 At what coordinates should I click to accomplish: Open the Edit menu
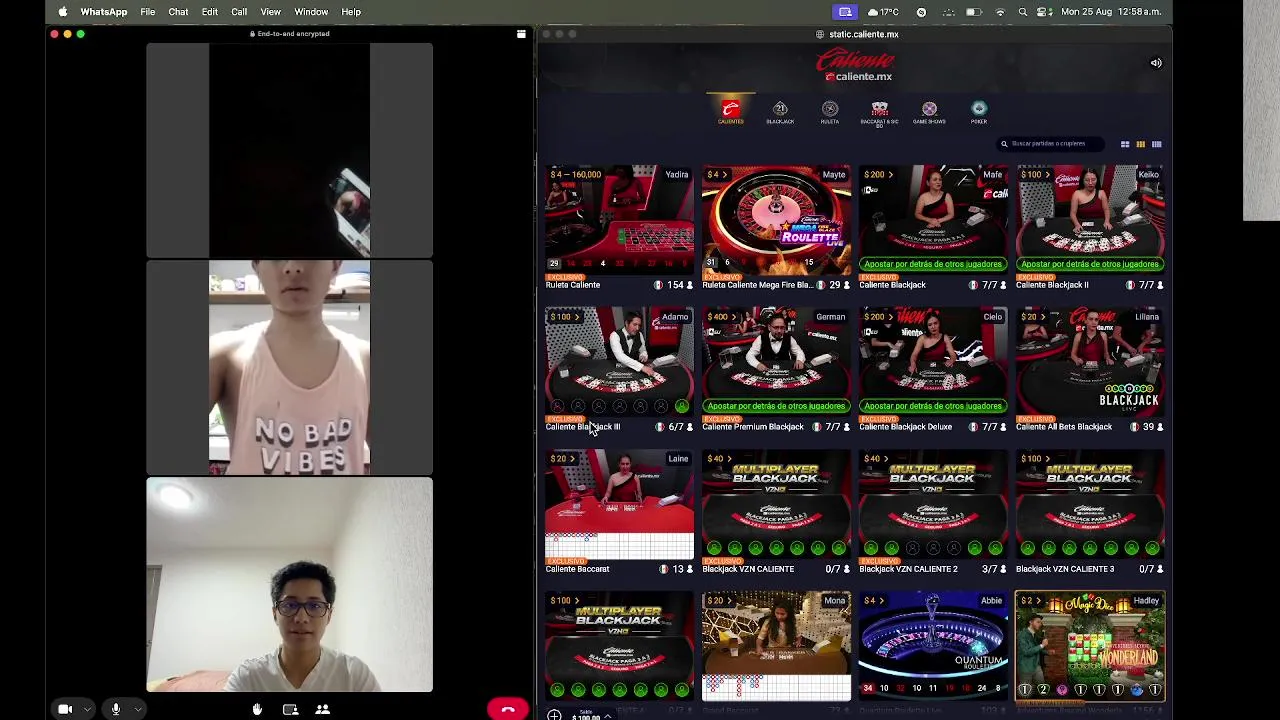coord(210,12)
